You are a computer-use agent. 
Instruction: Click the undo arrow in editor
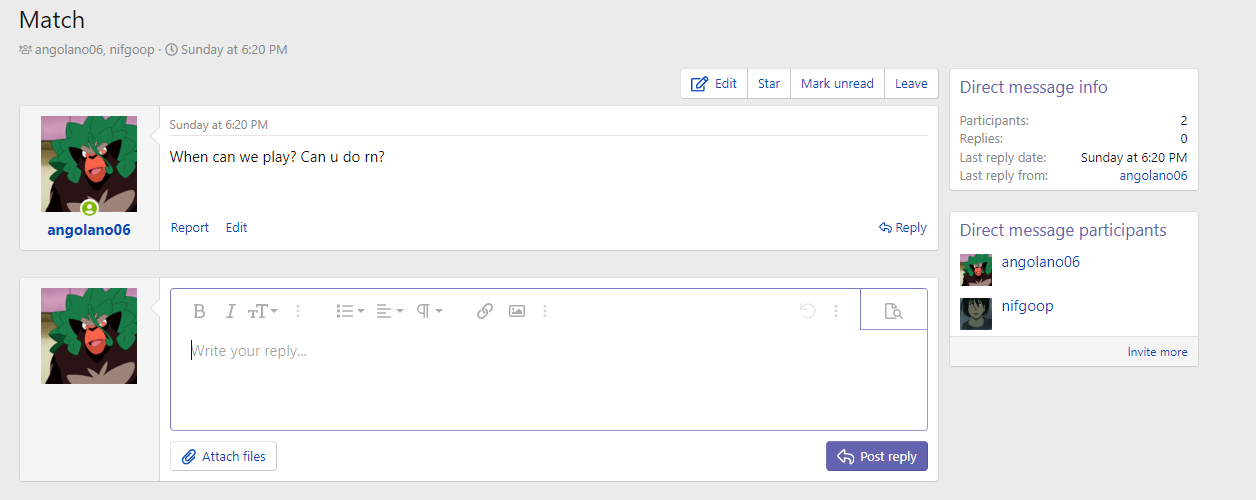[x=808, y=311]
